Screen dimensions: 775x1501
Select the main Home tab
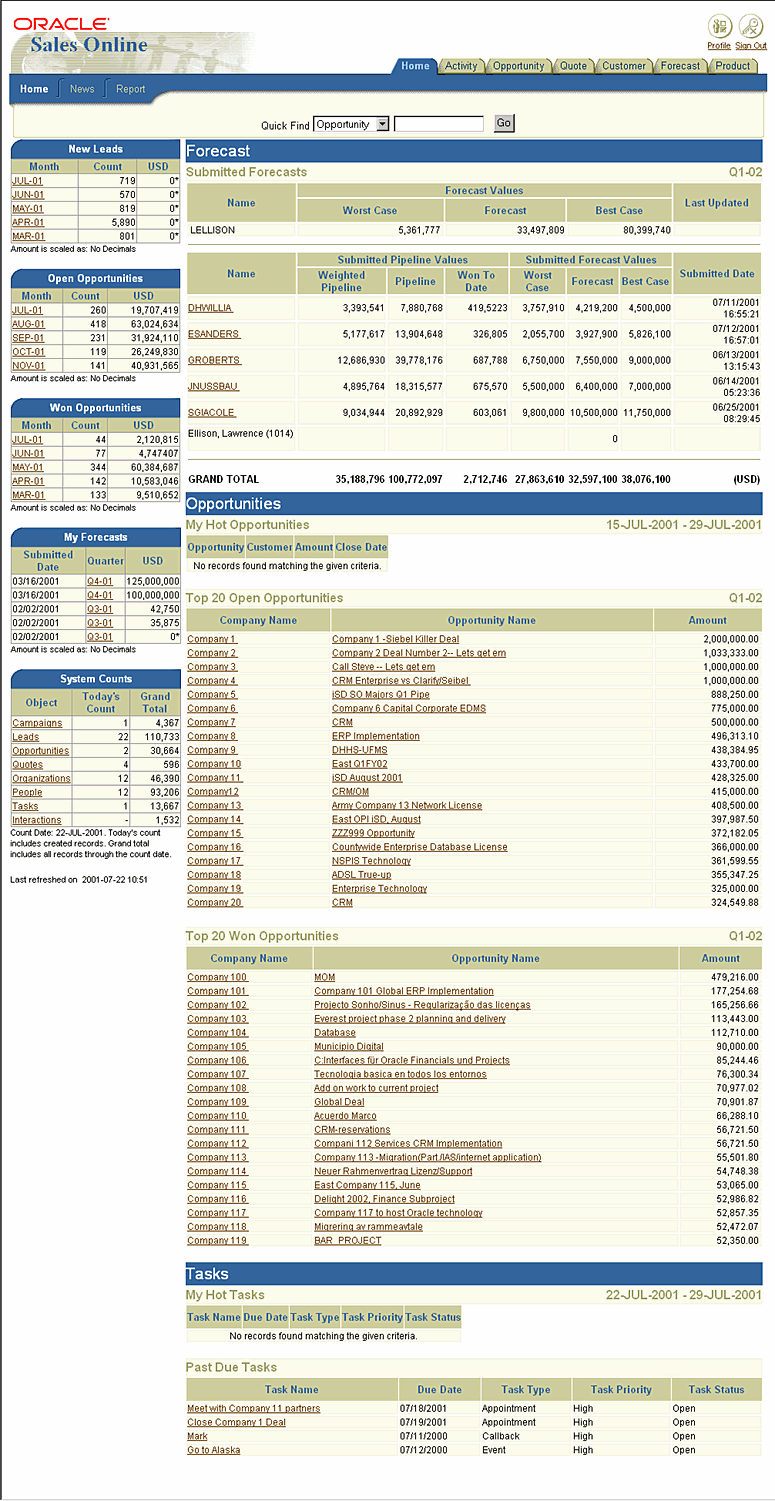click(415, 66)
